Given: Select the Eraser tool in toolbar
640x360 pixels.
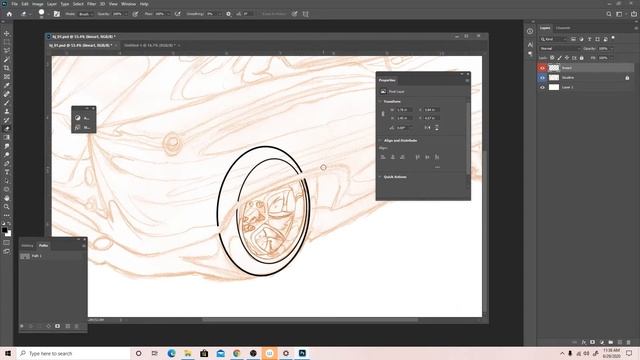Looking at the screenshot, I should (7, 129).
